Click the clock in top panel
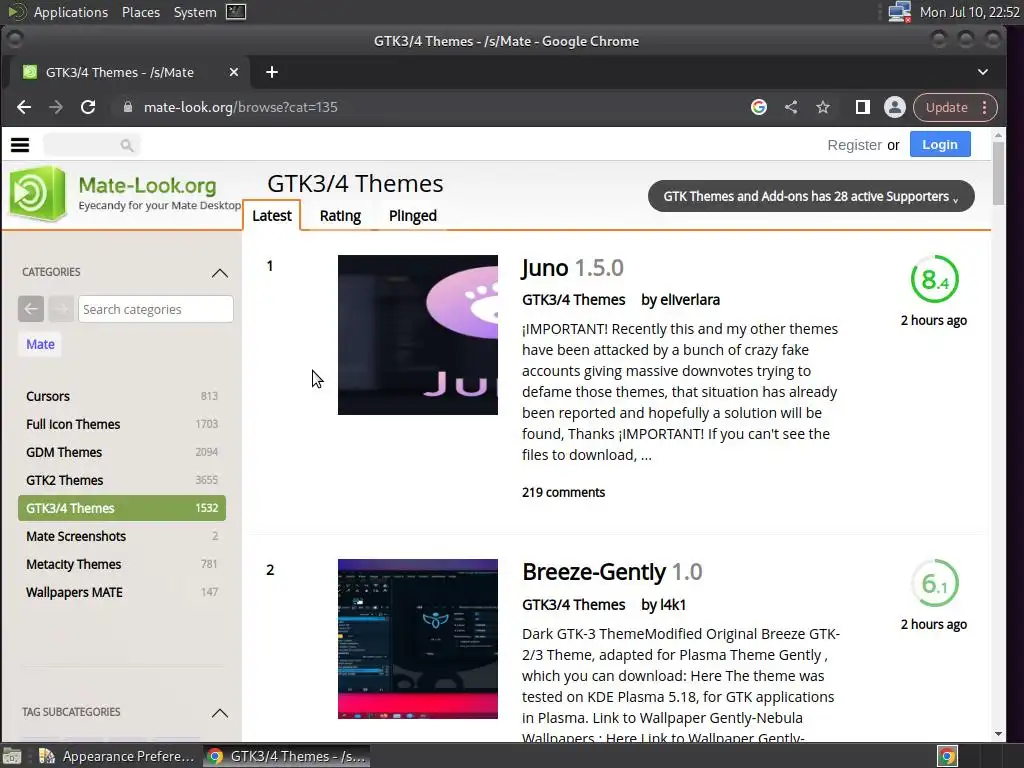 pyautogui.click(x=969, y=12)
